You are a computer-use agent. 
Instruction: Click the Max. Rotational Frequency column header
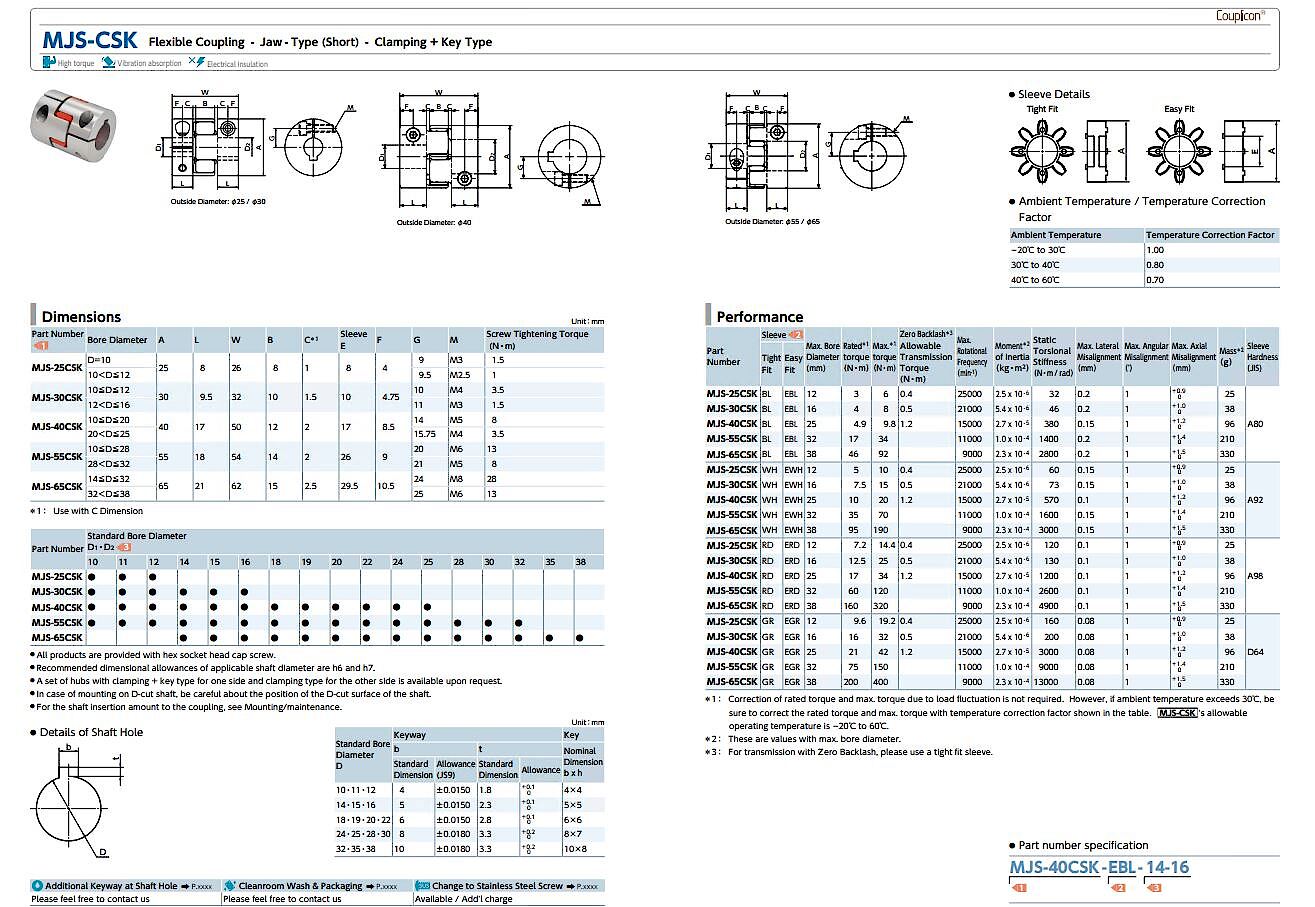click(x=973, y=357)
